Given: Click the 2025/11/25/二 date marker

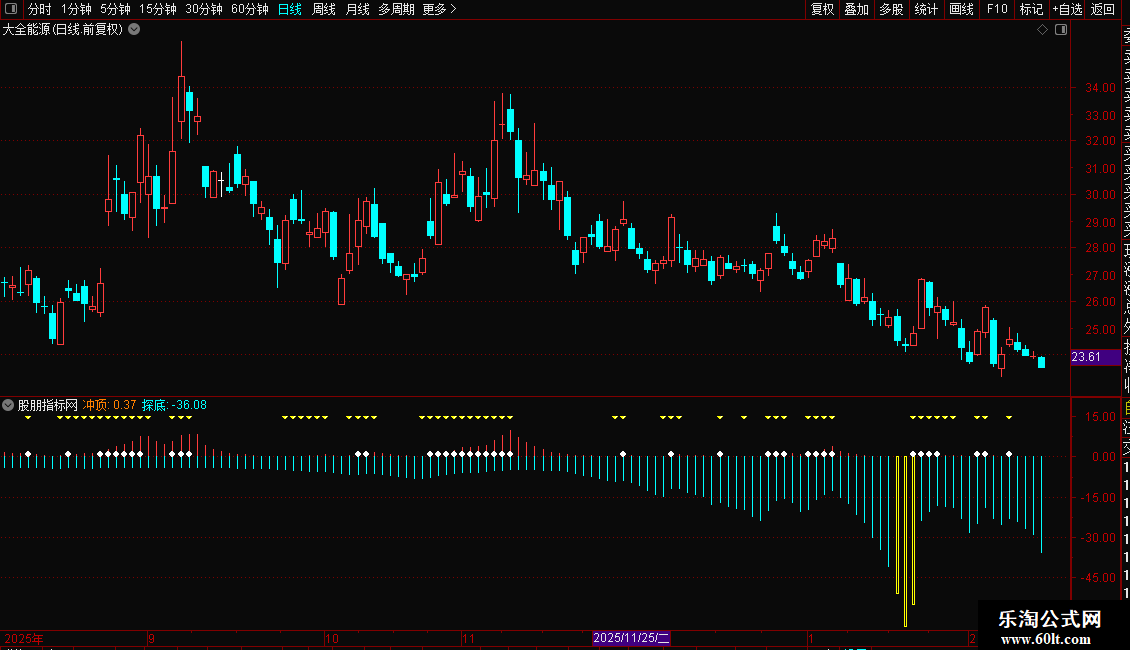Looking at the screenshot, I should coord(631,638).
